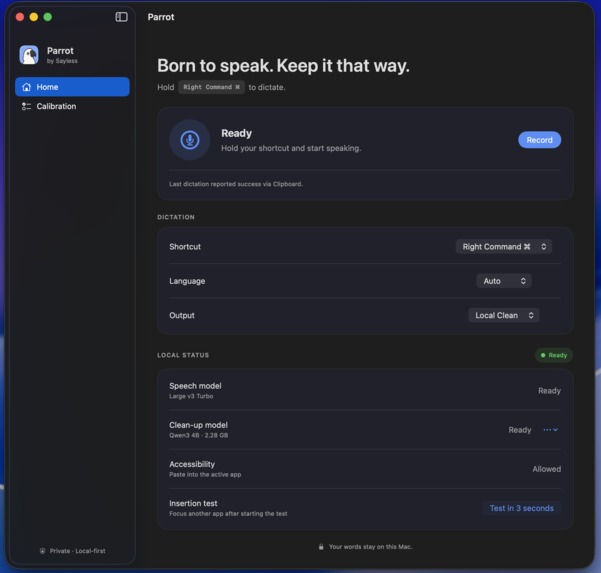Click 'Born to speak. Keep it that way.' heading

[x=283, y=66]
